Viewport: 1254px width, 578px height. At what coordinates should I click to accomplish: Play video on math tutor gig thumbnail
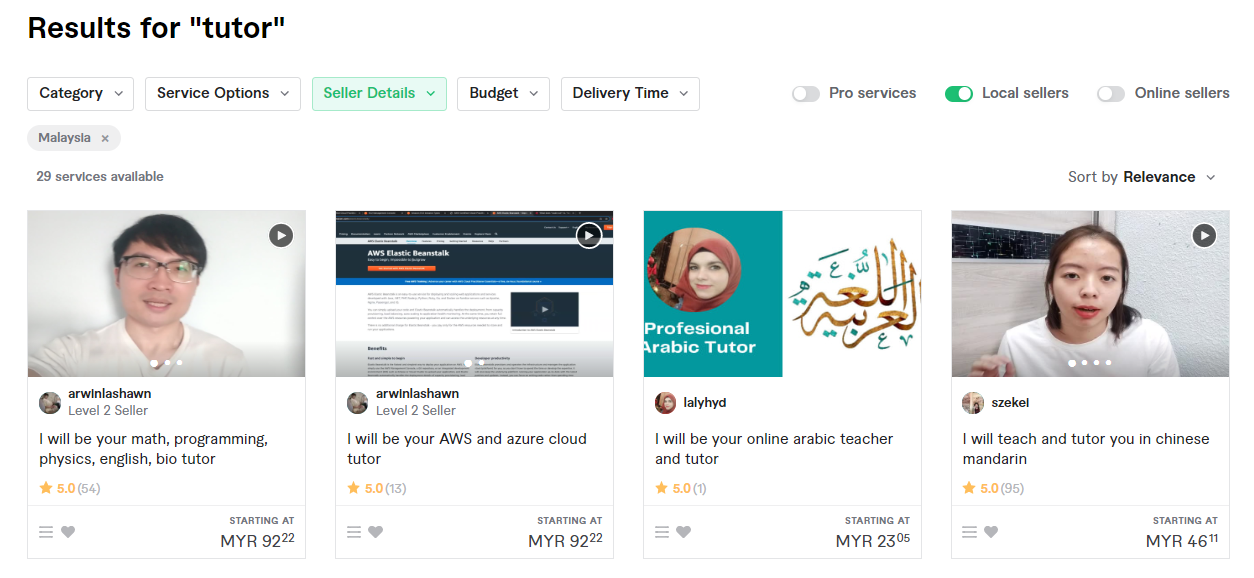[281, 235]
